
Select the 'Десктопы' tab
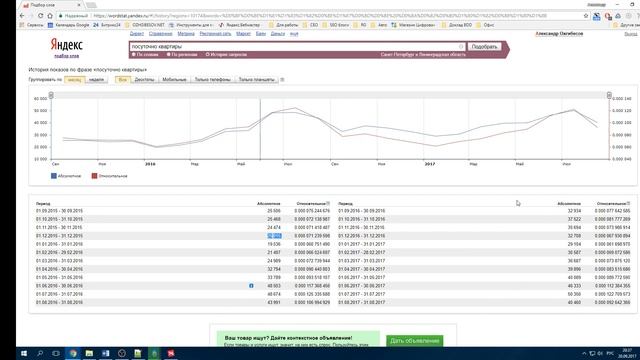[x=144, y=80]
